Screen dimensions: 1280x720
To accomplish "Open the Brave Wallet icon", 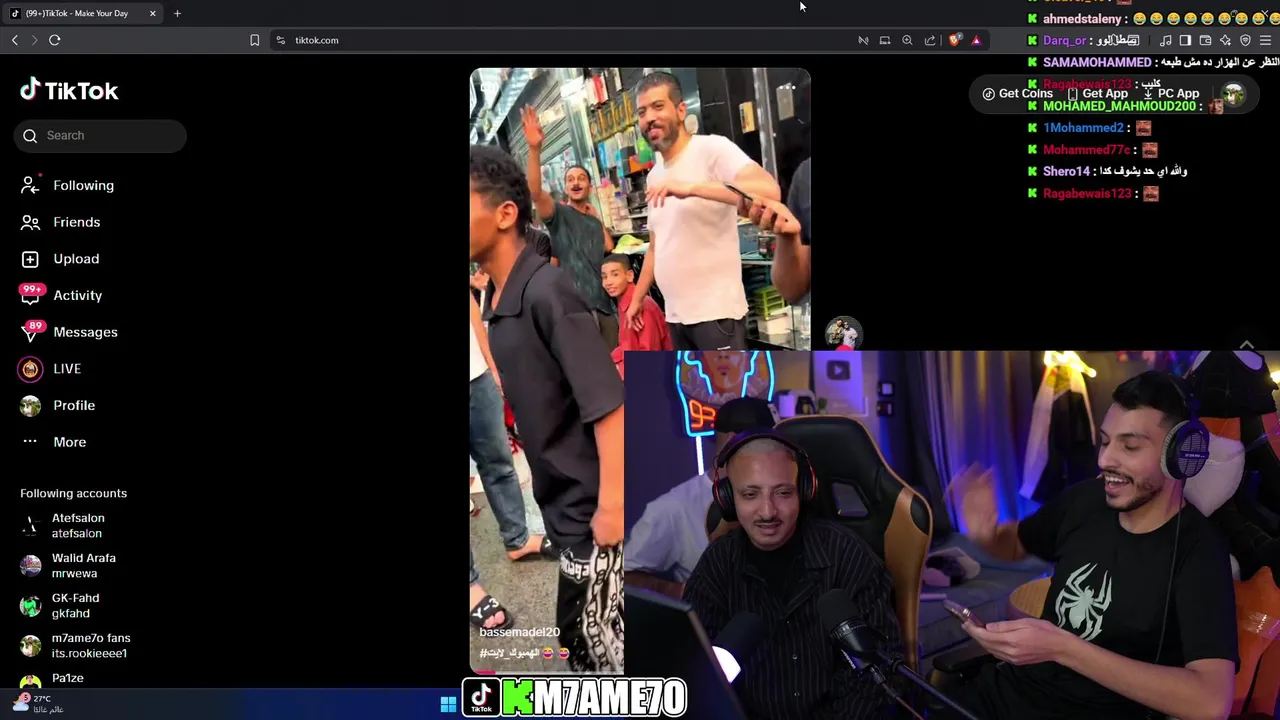I will point(1205,40).
